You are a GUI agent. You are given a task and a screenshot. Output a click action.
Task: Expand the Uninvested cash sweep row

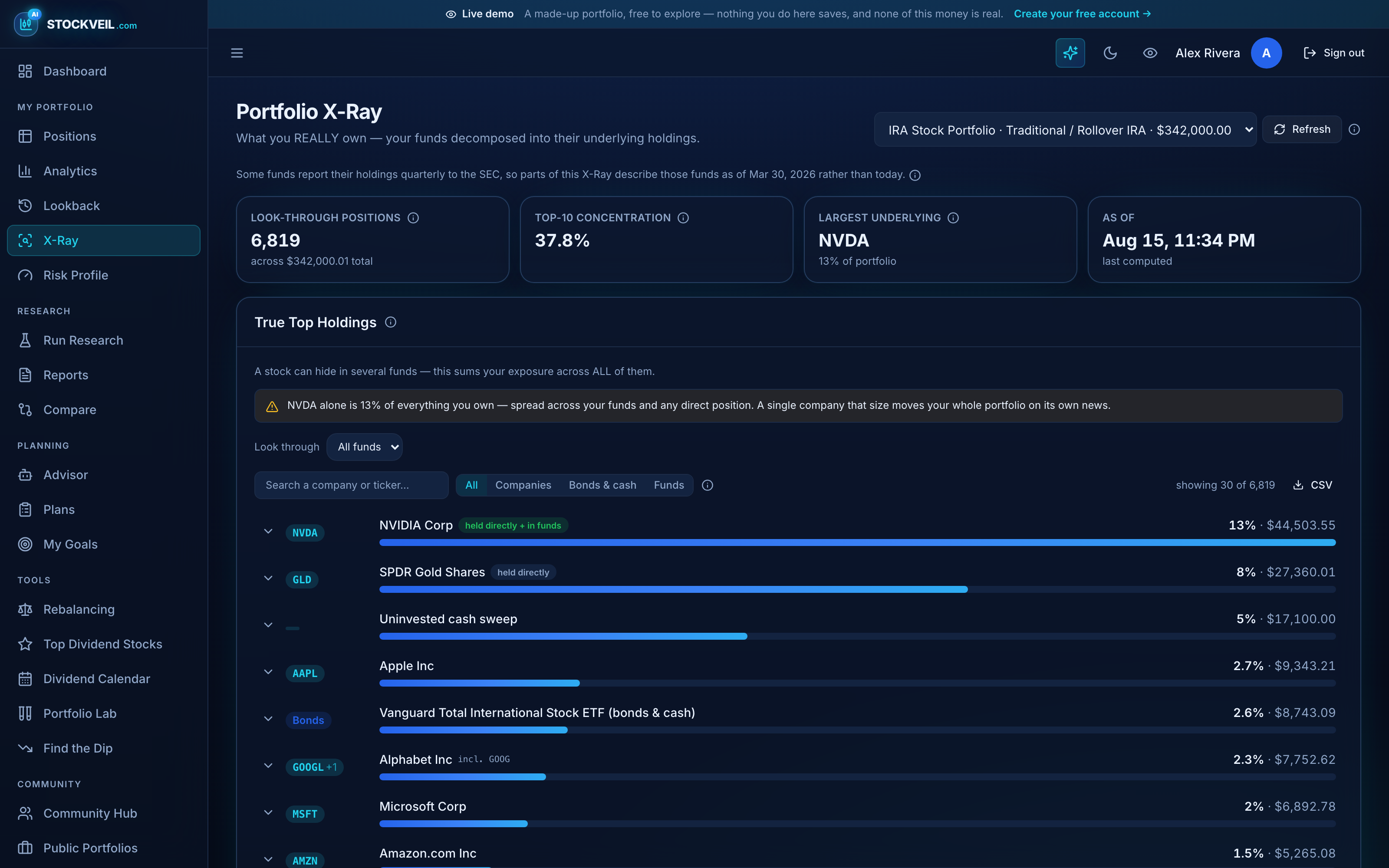pyautogui.click(x=268, y=625)
